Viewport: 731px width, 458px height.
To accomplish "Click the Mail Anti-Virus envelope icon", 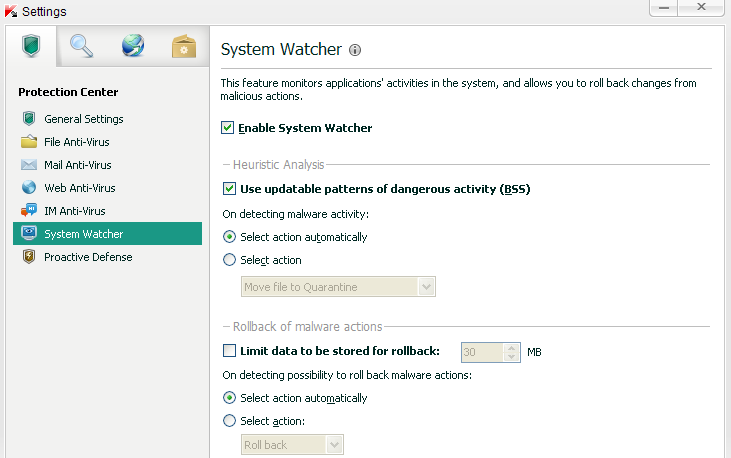I will tap(29, 165).
